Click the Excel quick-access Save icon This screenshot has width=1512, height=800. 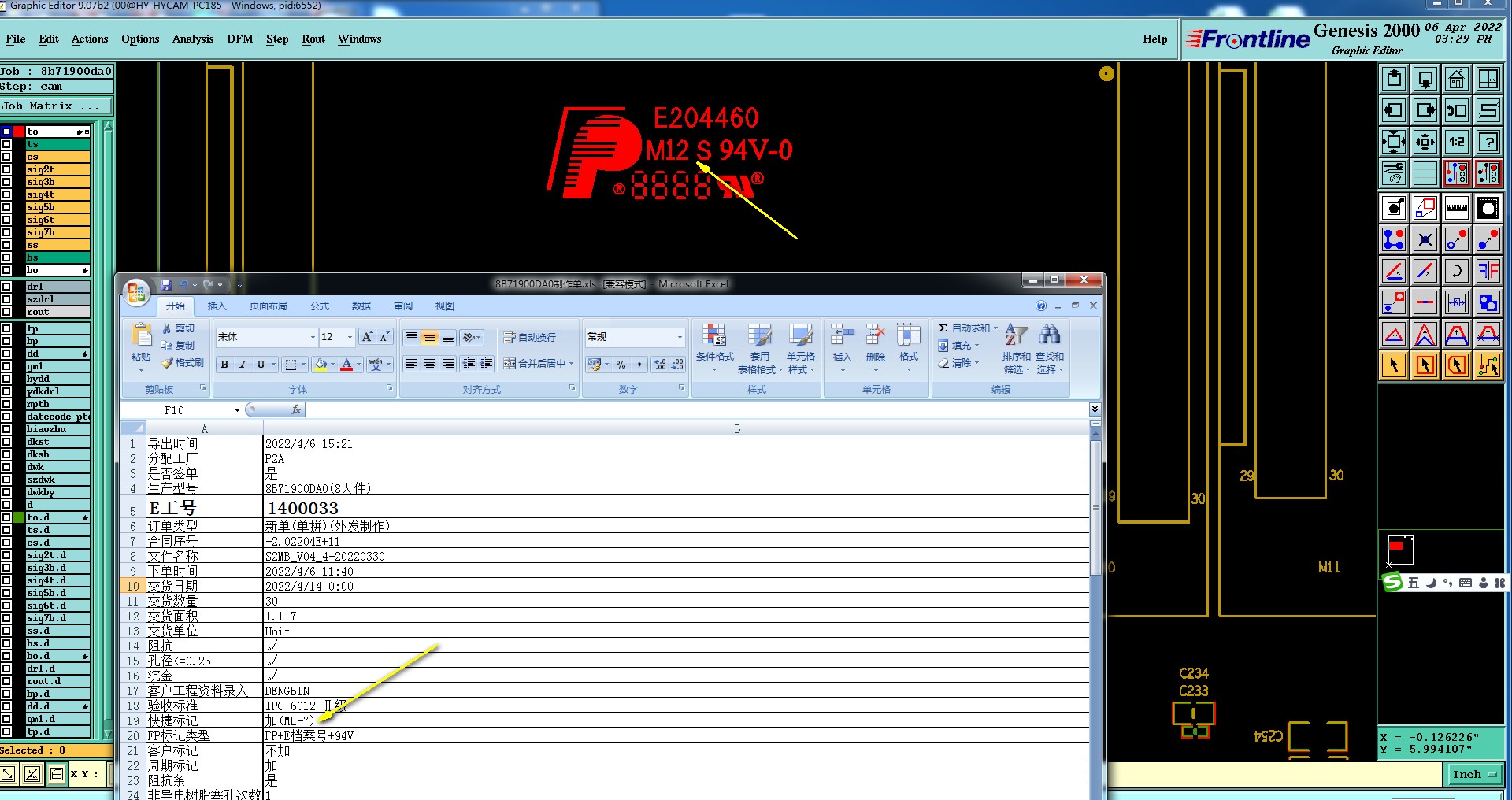coord(166,284)
